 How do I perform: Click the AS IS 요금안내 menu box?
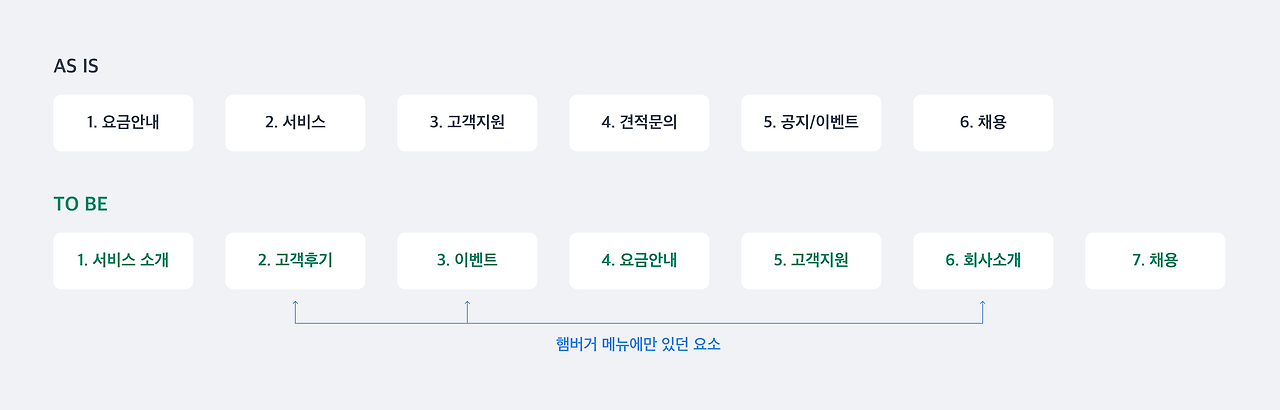click(123, 123)
